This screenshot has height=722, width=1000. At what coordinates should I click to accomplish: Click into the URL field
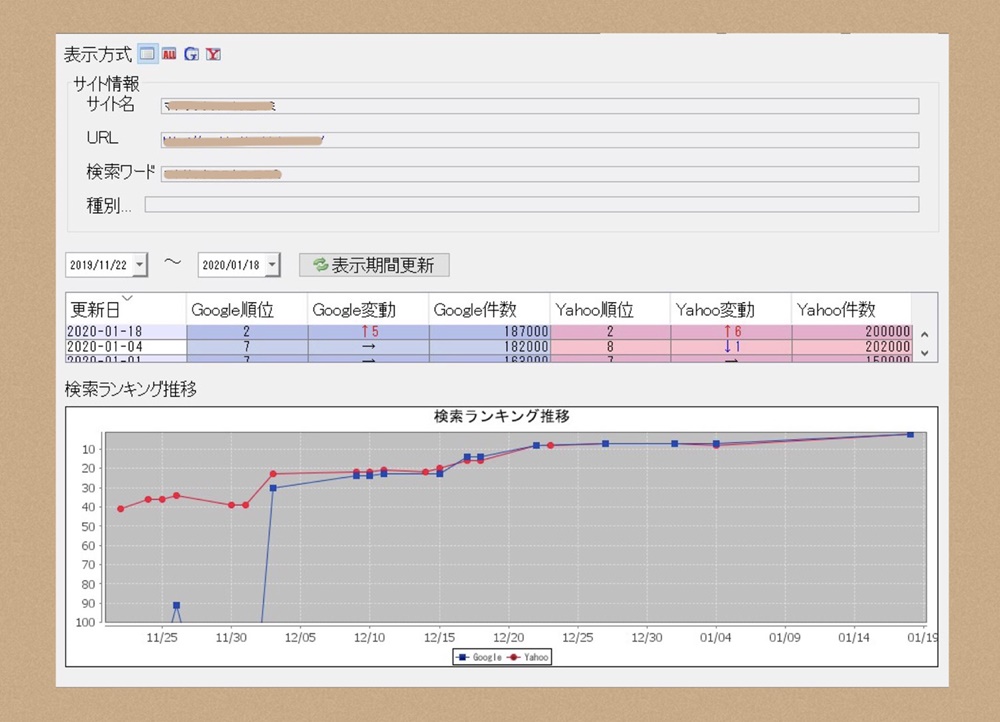[x=540, y=140]
